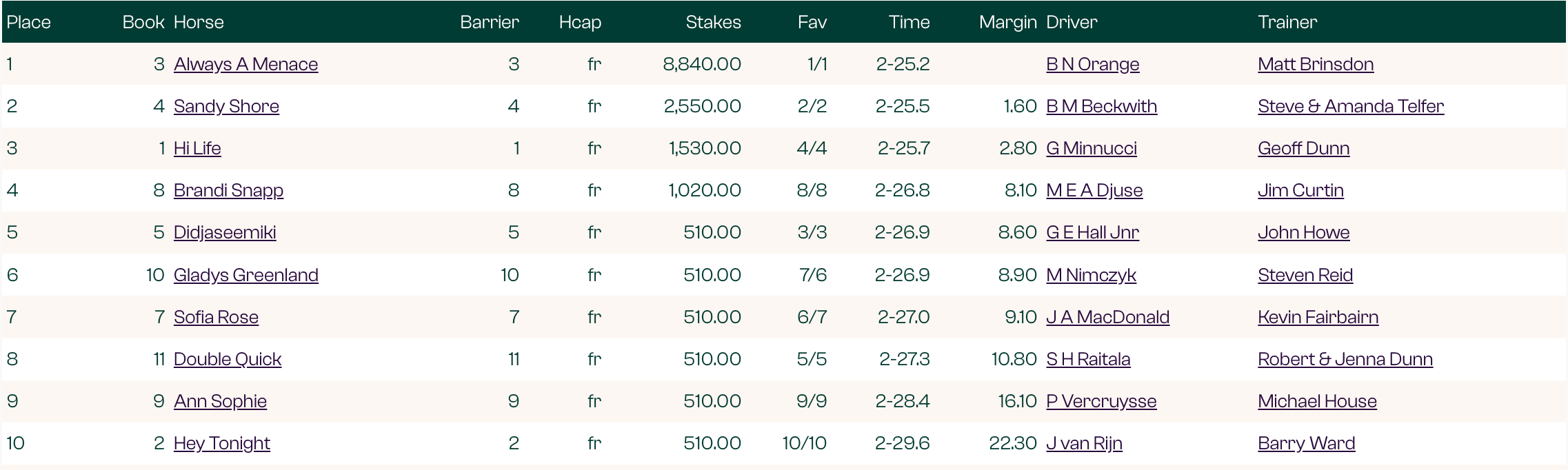Open driver P Vercruysse's profile

1101,401
